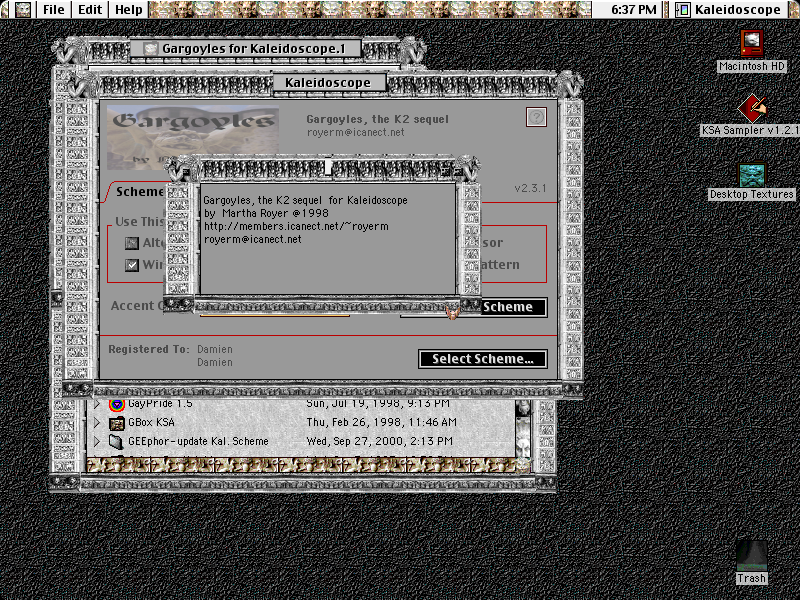800x600 pixels.
Task: Click the "GEEphor-update Kal. Scheme" file name
Action: click(198, 441)
